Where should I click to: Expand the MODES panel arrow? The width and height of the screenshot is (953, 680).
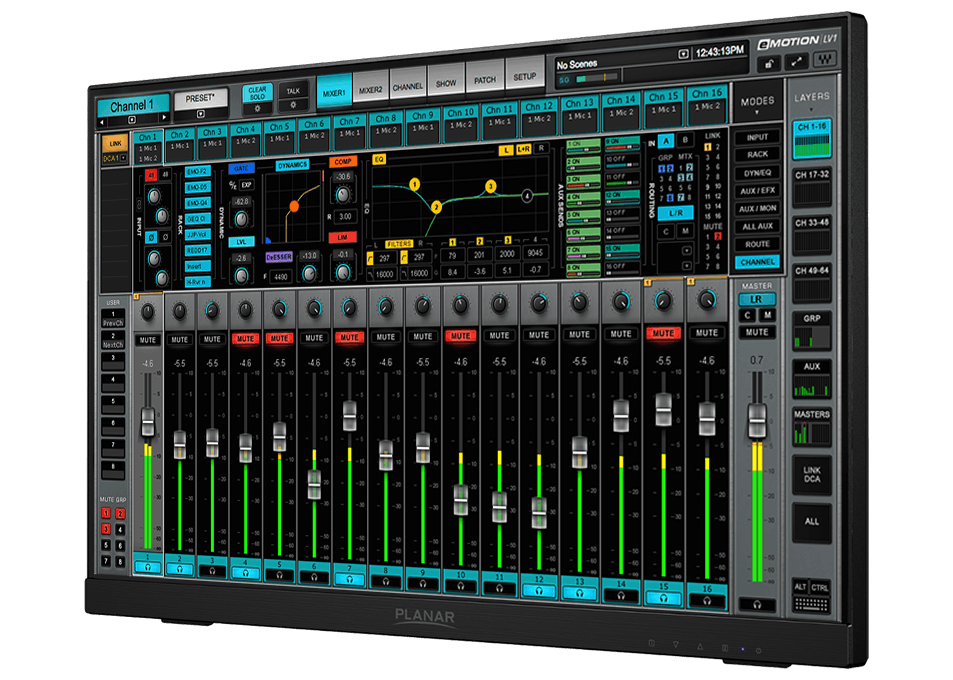757,113
